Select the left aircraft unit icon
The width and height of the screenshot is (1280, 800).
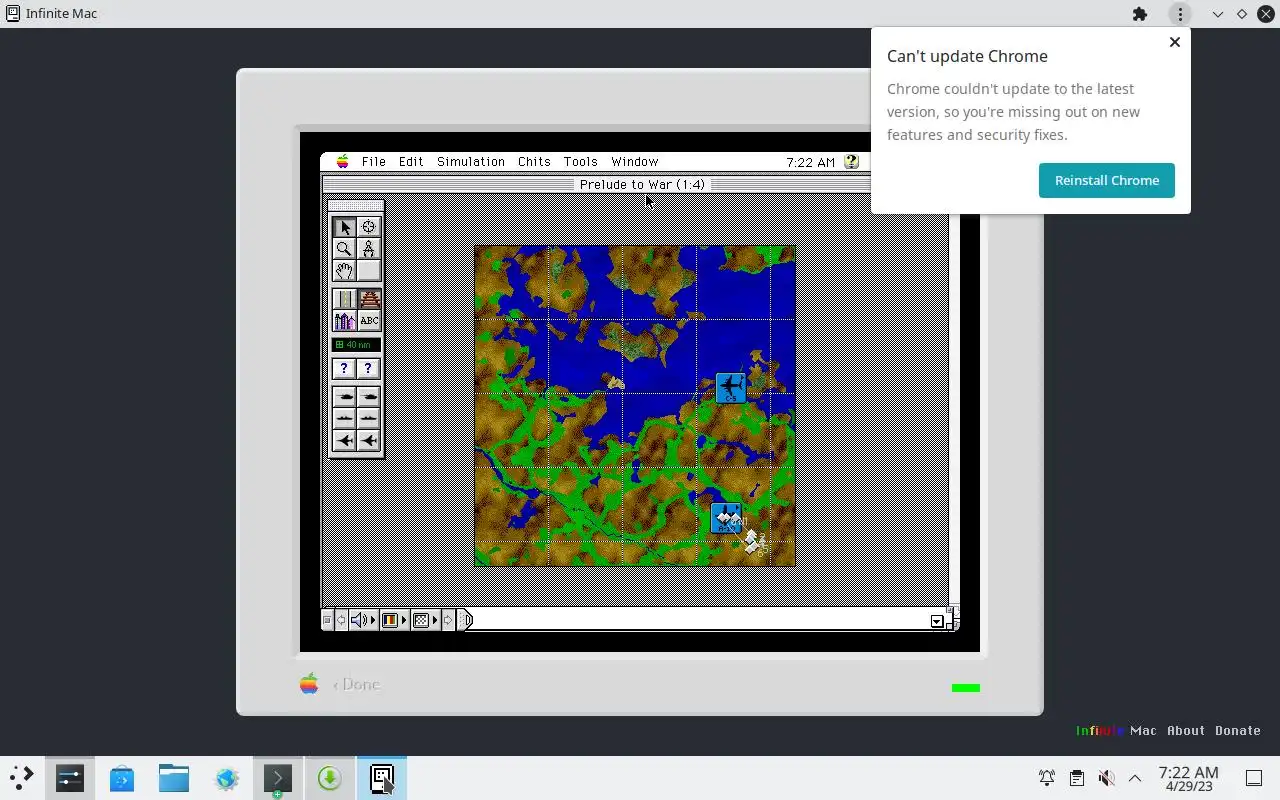pos(344,440)
